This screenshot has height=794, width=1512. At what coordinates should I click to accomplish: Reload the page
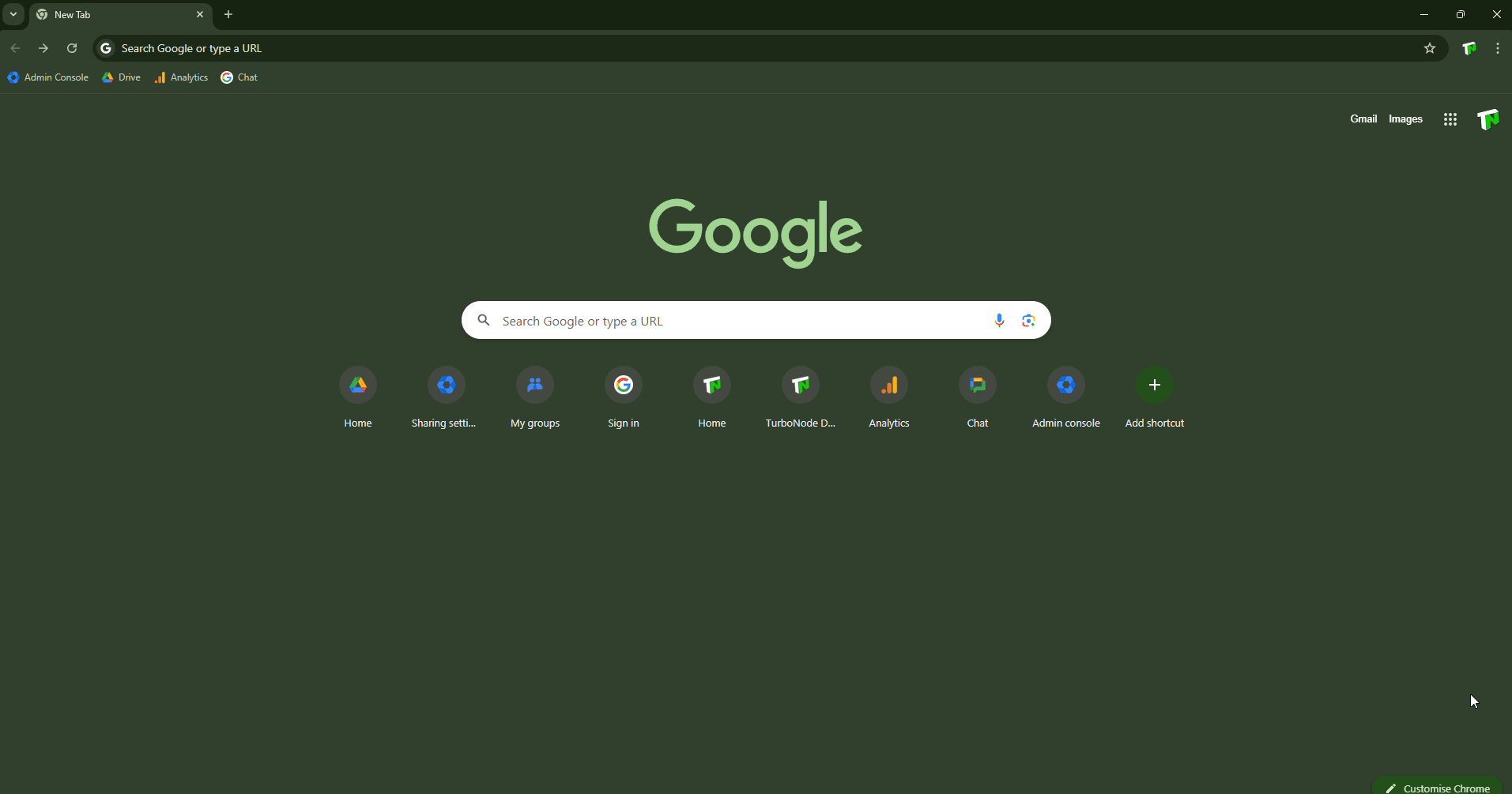tap(72, 48)
